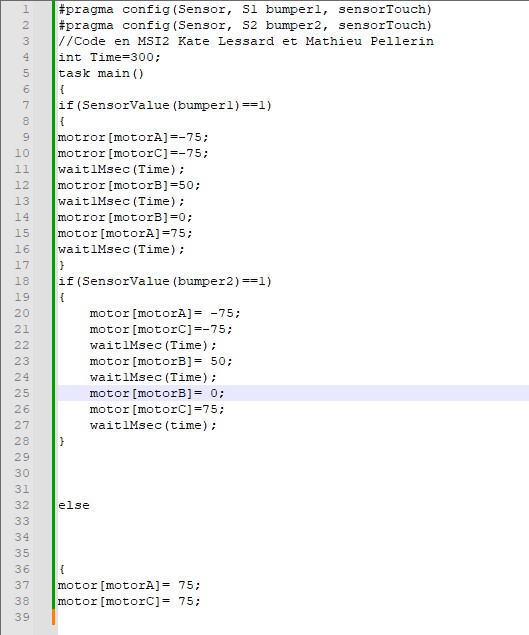The height and width of the screenshot is (635, 529).
Task: Click the if(SensorValue(bumper1)==1) statement
Action: pos(165,105)
